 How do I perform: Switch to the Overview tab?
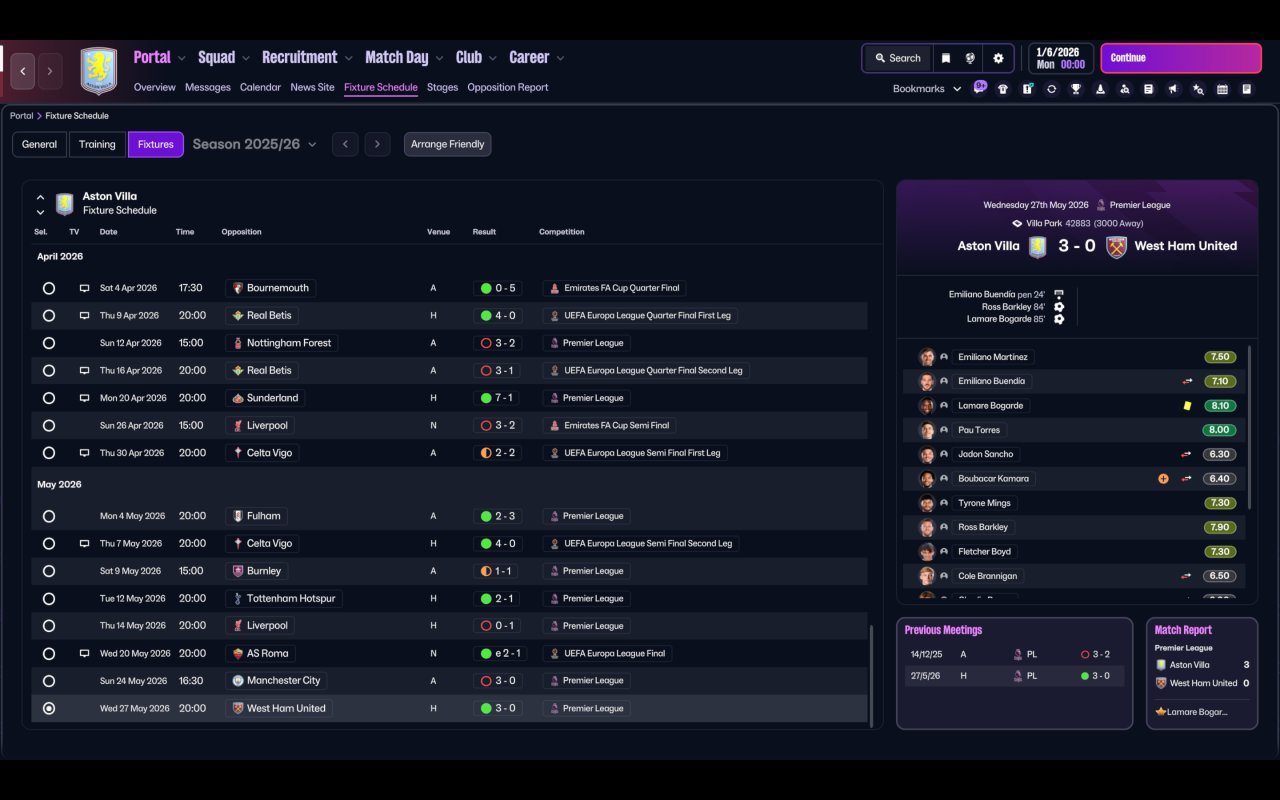coord(155,87)
